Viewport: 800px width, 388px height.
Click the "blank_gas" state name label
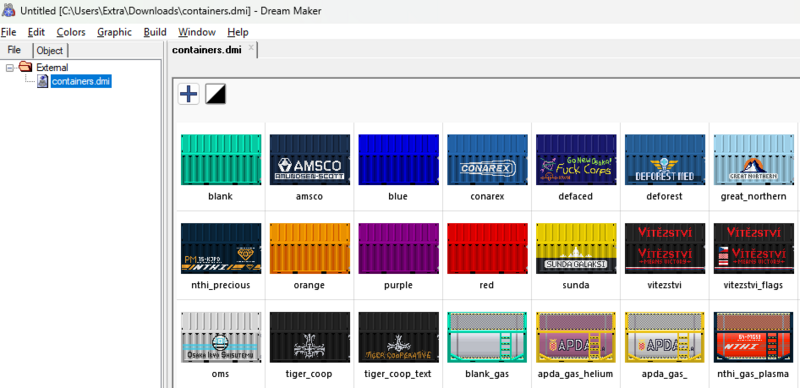point(487,374)
